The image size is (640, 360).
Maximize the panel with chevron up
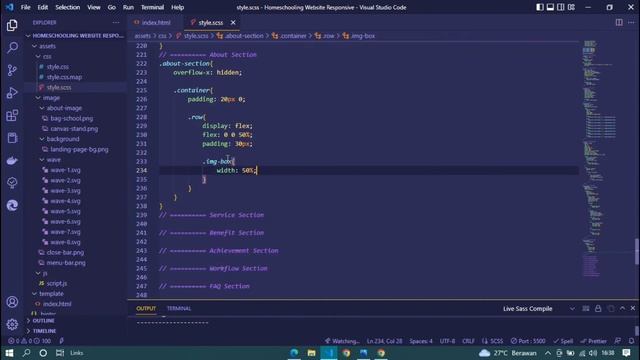(x=622, y=309)
